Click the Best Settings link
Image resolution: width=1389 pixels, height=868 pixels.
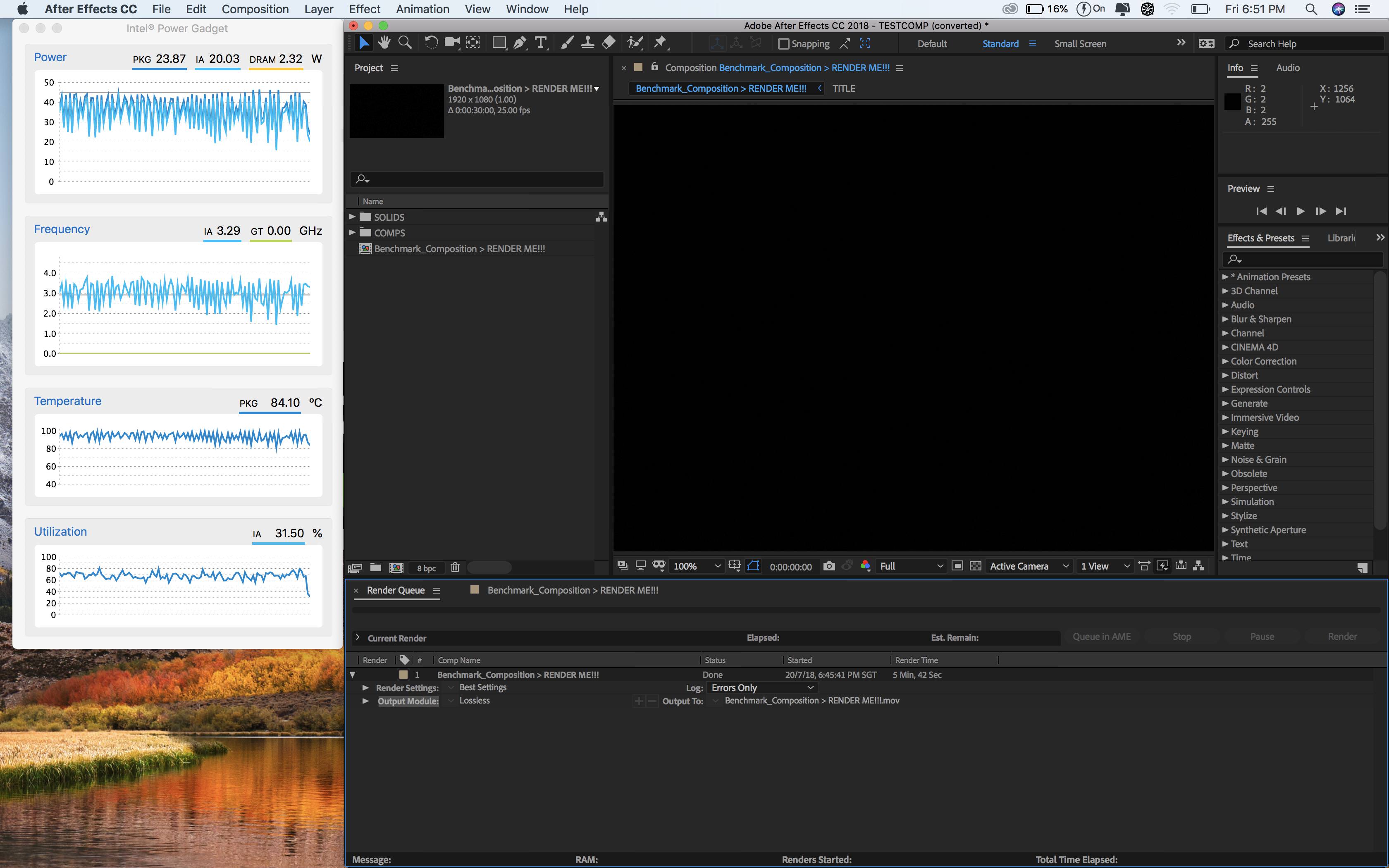[x=483, y=687]
